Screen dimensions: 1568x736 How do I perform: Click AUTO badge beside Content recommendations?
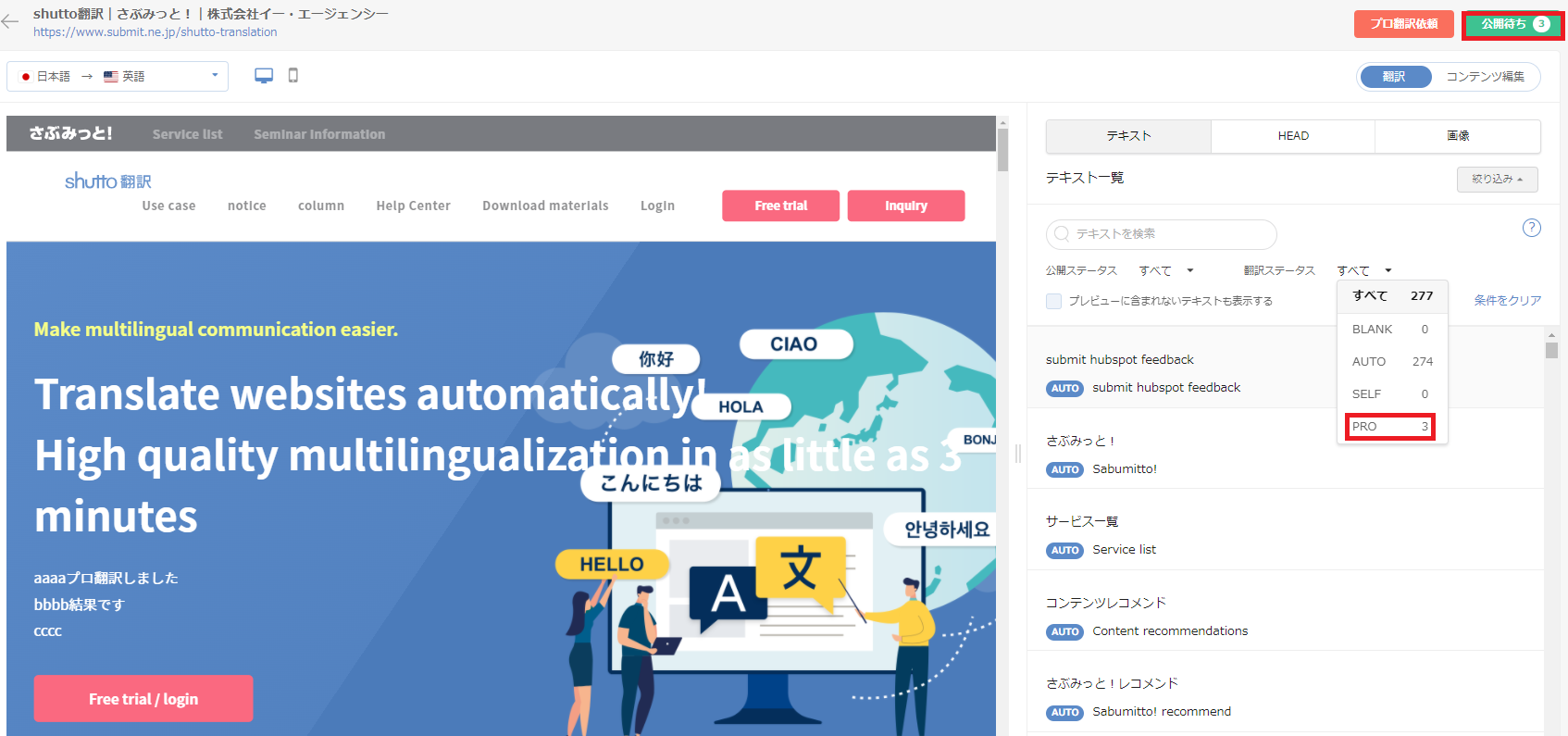point(1064,632)
